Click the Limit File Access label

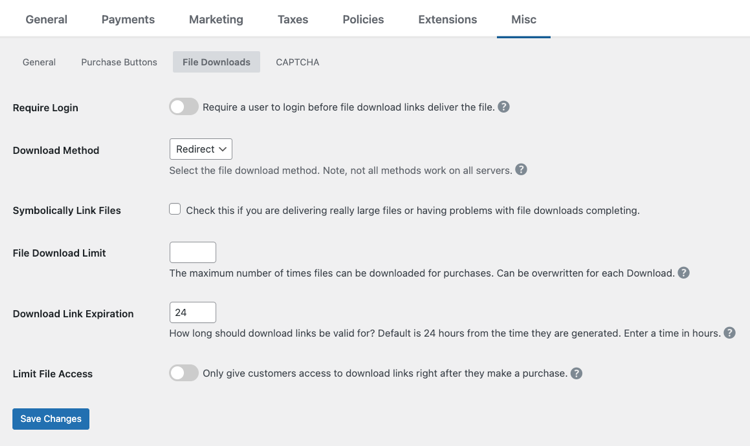click(x=53, y=374)
